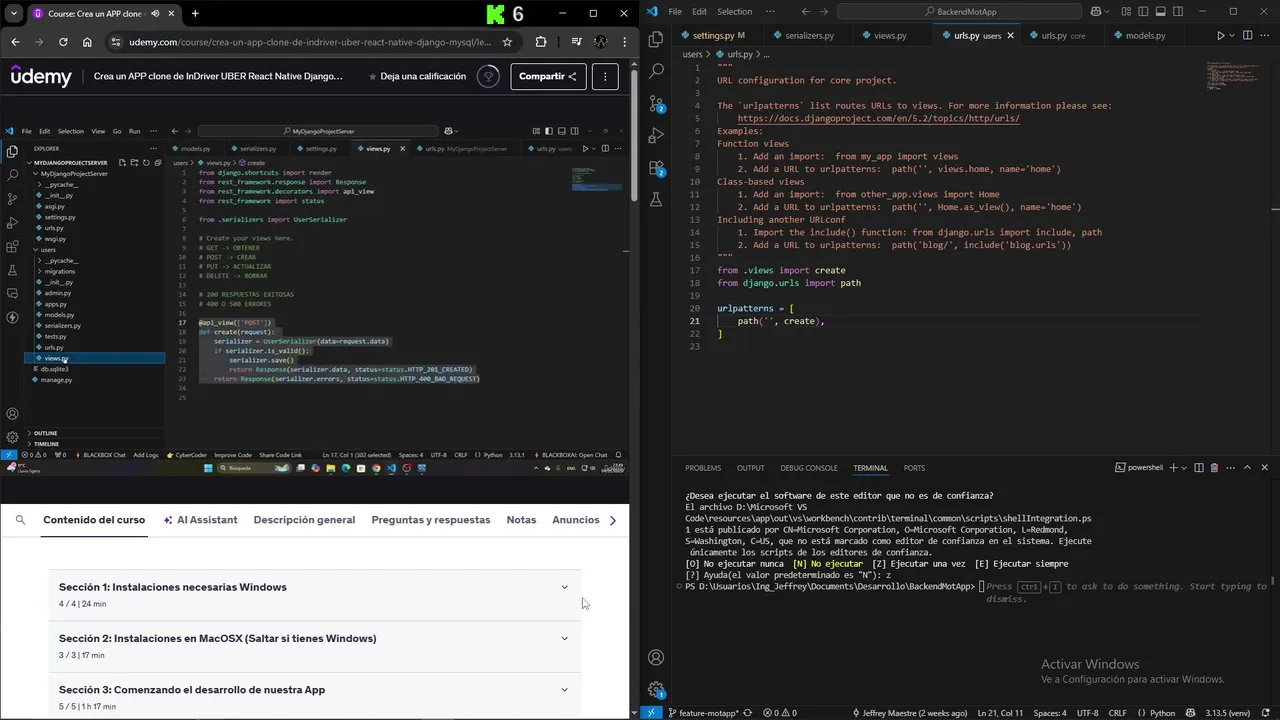Screen dimensions: 1280x720
Task: Maximize panel with chevron-up icon
Action: [x=1246, y=467]
